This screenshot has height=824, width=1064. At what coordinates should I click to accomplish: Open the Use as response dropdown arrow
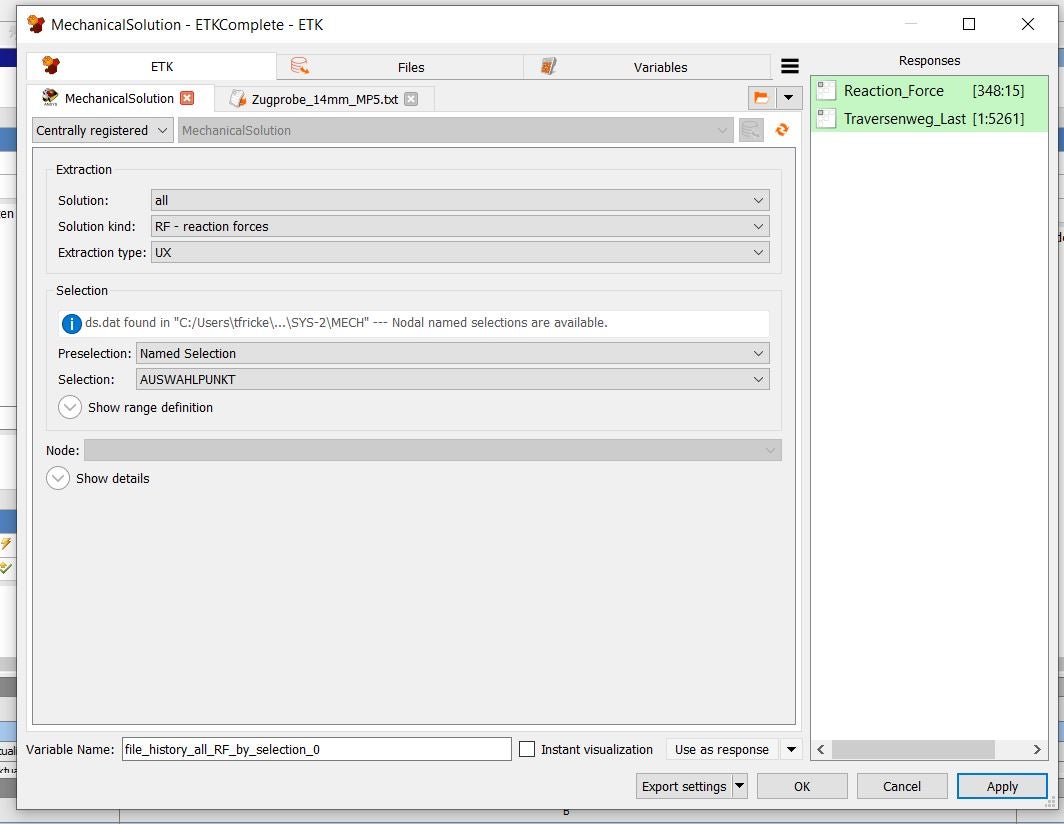(791, 749)
